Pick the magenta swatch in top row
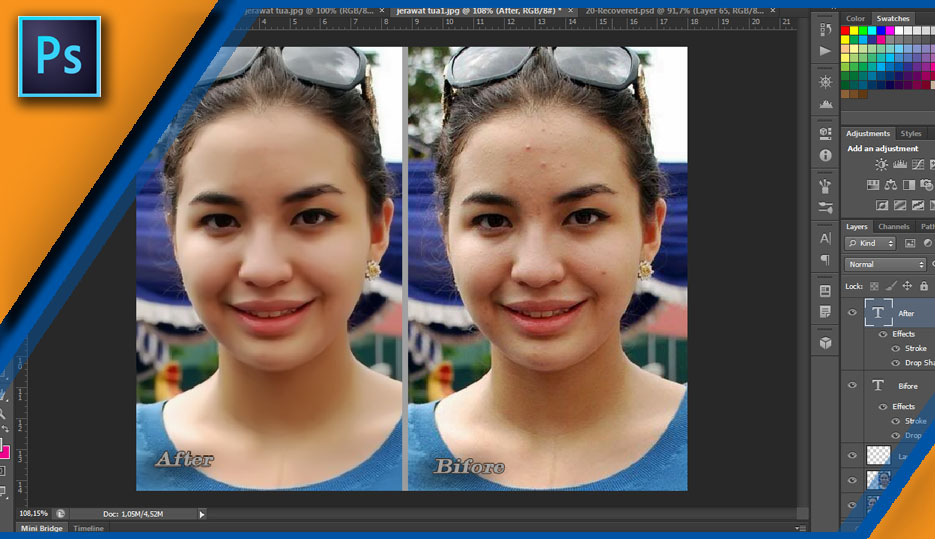Screen dimensions: 935x539 tap(890, 30)
